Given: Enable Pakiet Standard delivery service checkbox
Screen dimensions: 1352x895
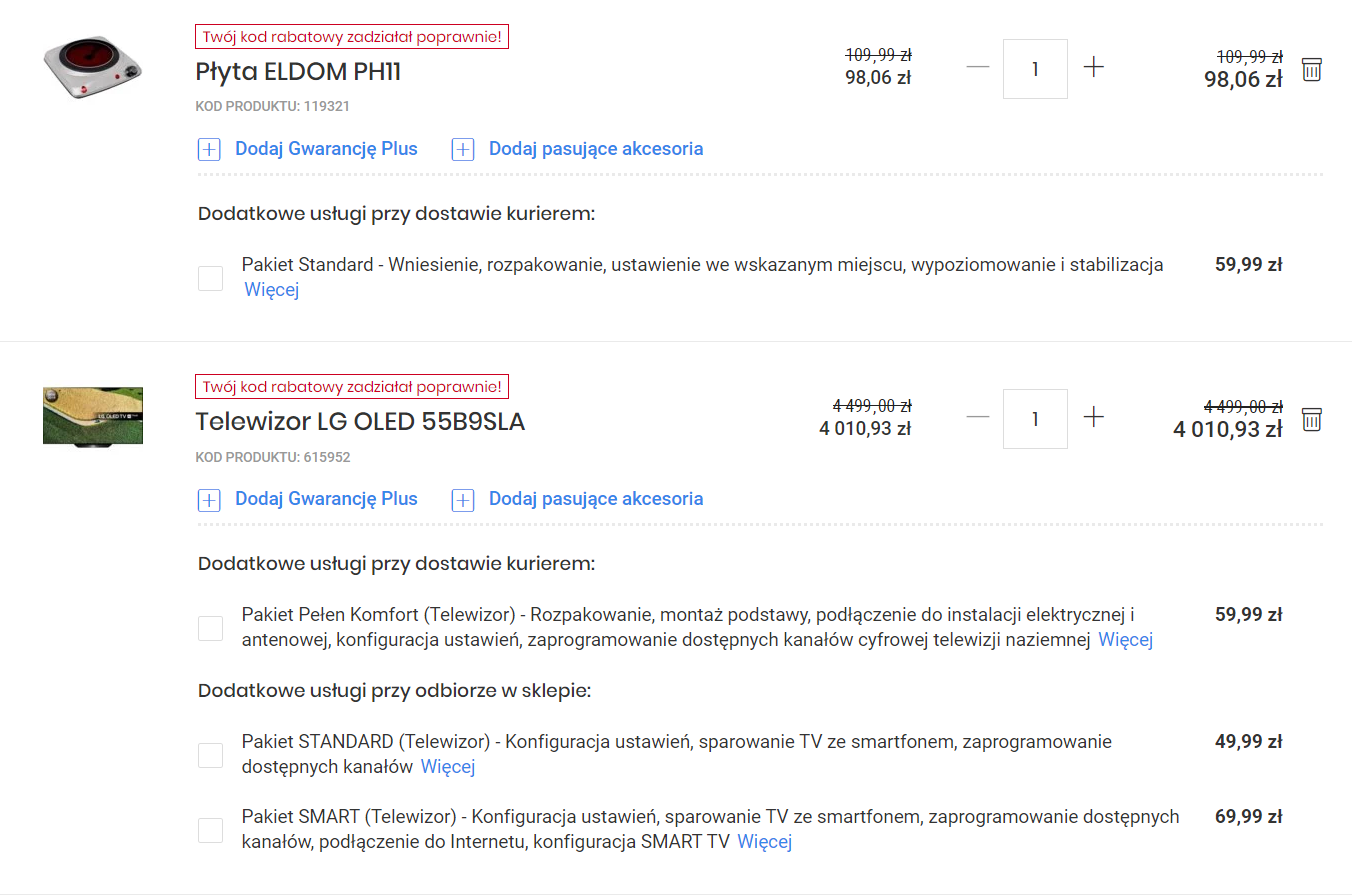Looking at the screenshot, I should pyautogui.click(x=210, y=278).
